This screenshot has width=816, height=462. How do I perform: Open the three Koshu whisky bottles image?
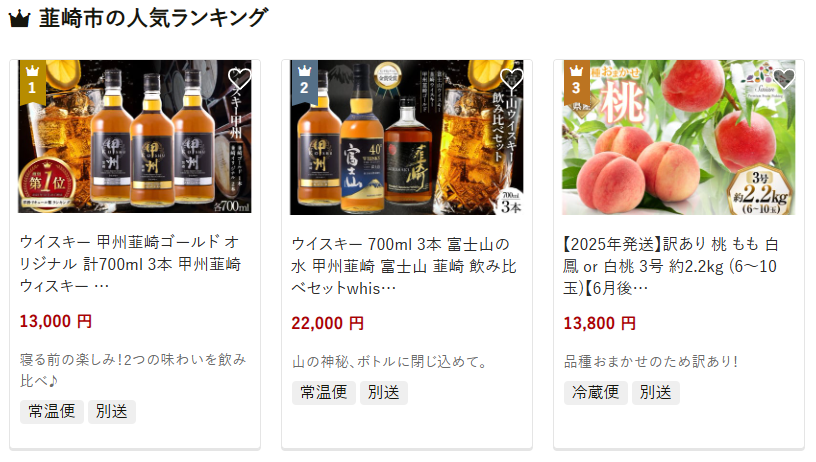(x=135, y=136)
